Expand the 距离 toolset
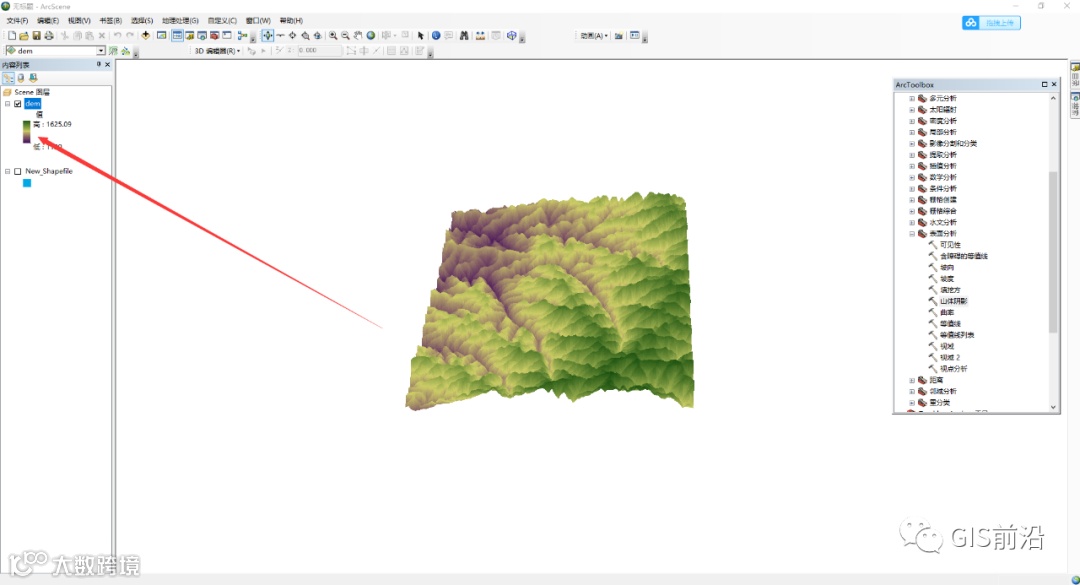Screen dimensions: 1080x585 [912, 380]
